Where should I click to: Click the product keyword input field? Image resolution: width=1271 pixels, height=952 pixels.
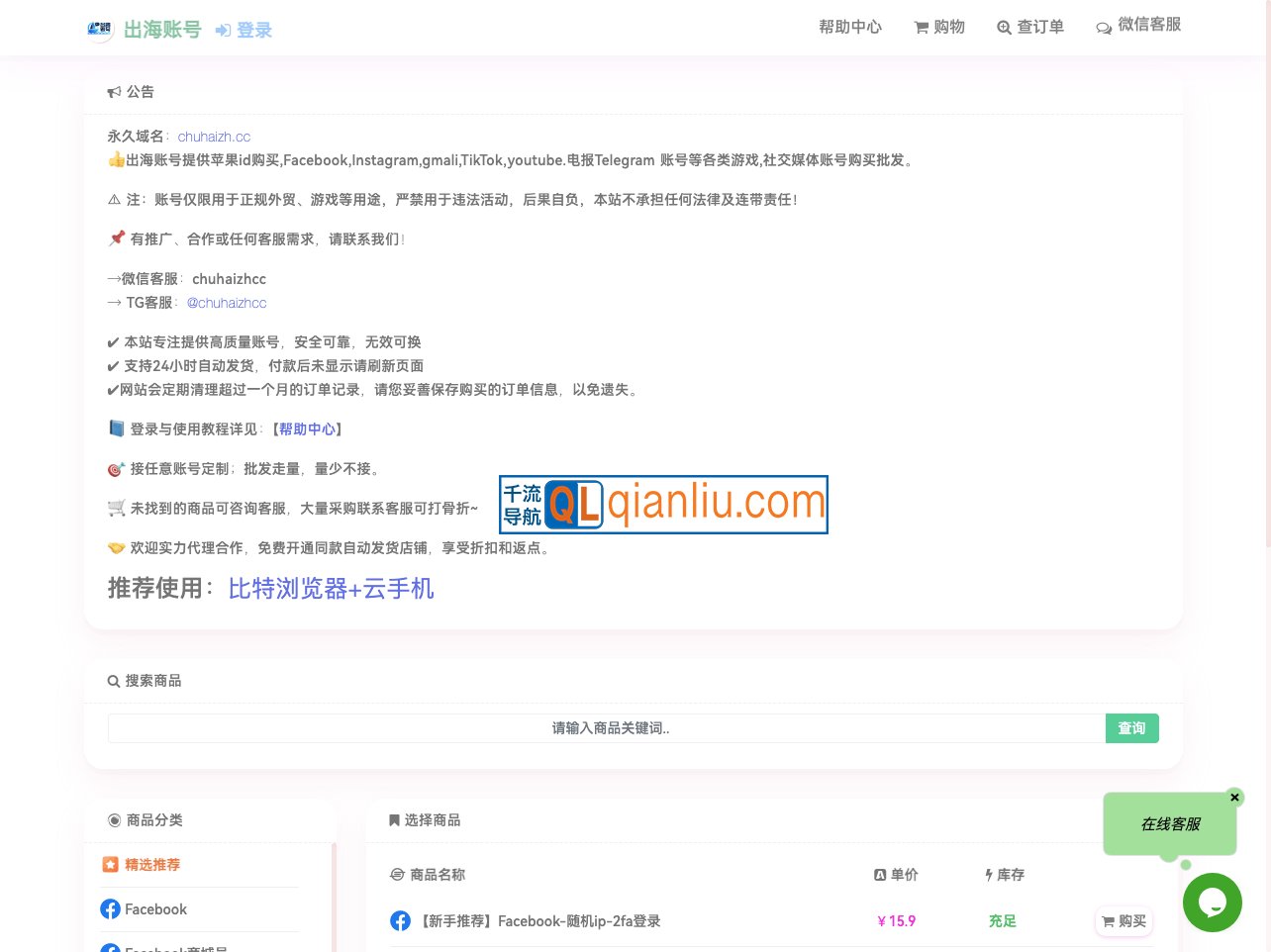tap(610, 727)
